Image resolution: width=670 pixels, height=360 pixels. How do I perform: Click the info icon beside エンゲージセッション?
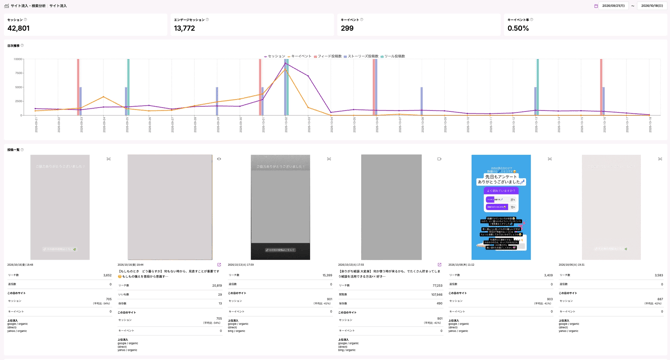coord(208,20)
